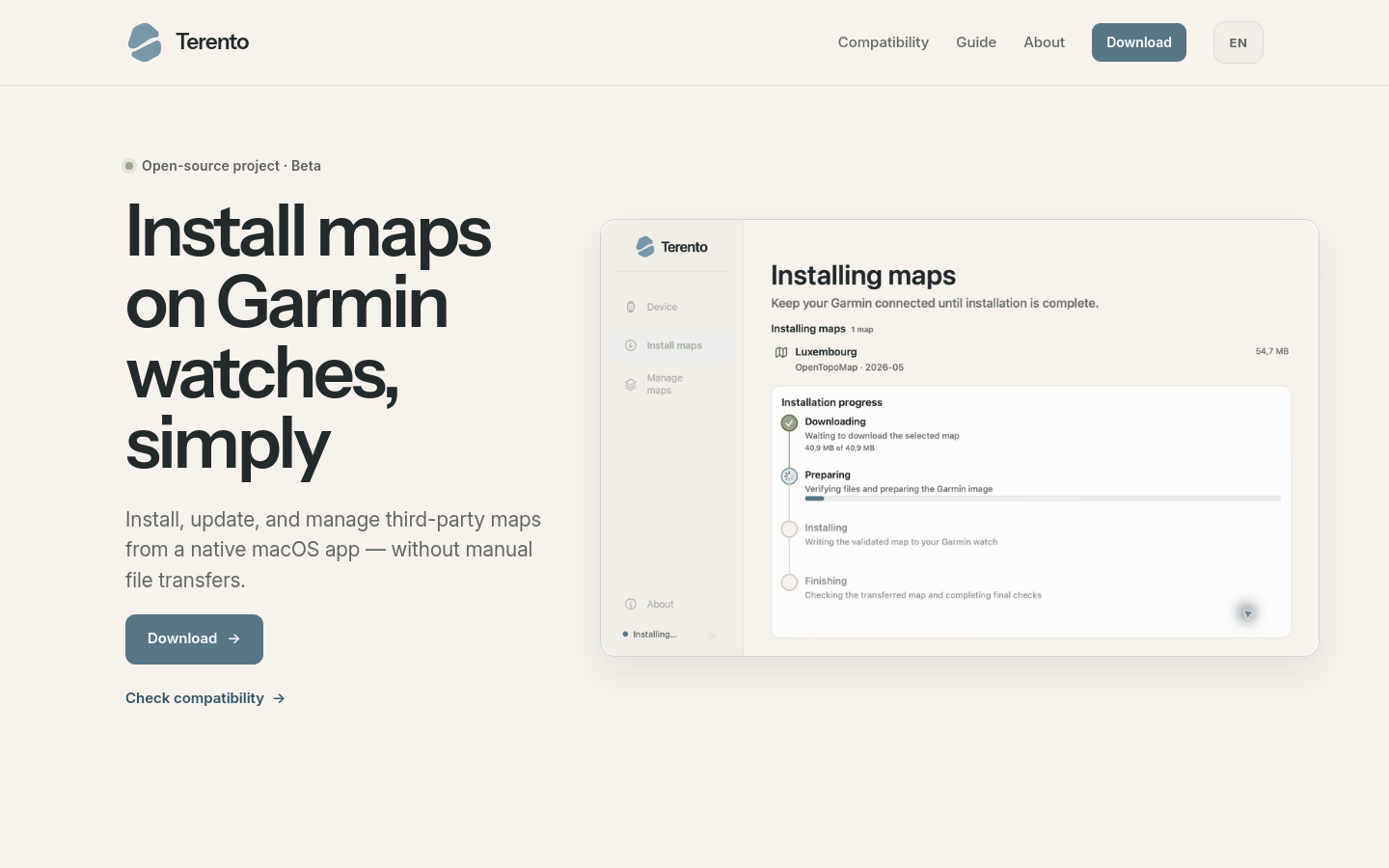The width and height of the screenshot is (1389, 868).
Task: Click the cursor indicator in app preview
Action: 1247,613
